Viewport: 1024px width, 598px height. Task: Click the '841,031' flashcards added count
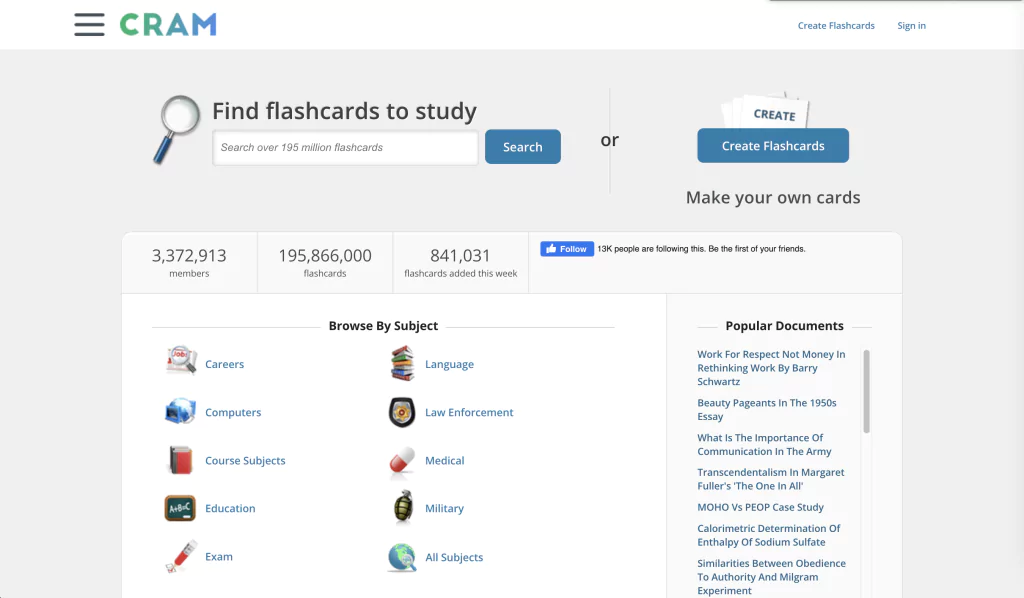[460, 255]
